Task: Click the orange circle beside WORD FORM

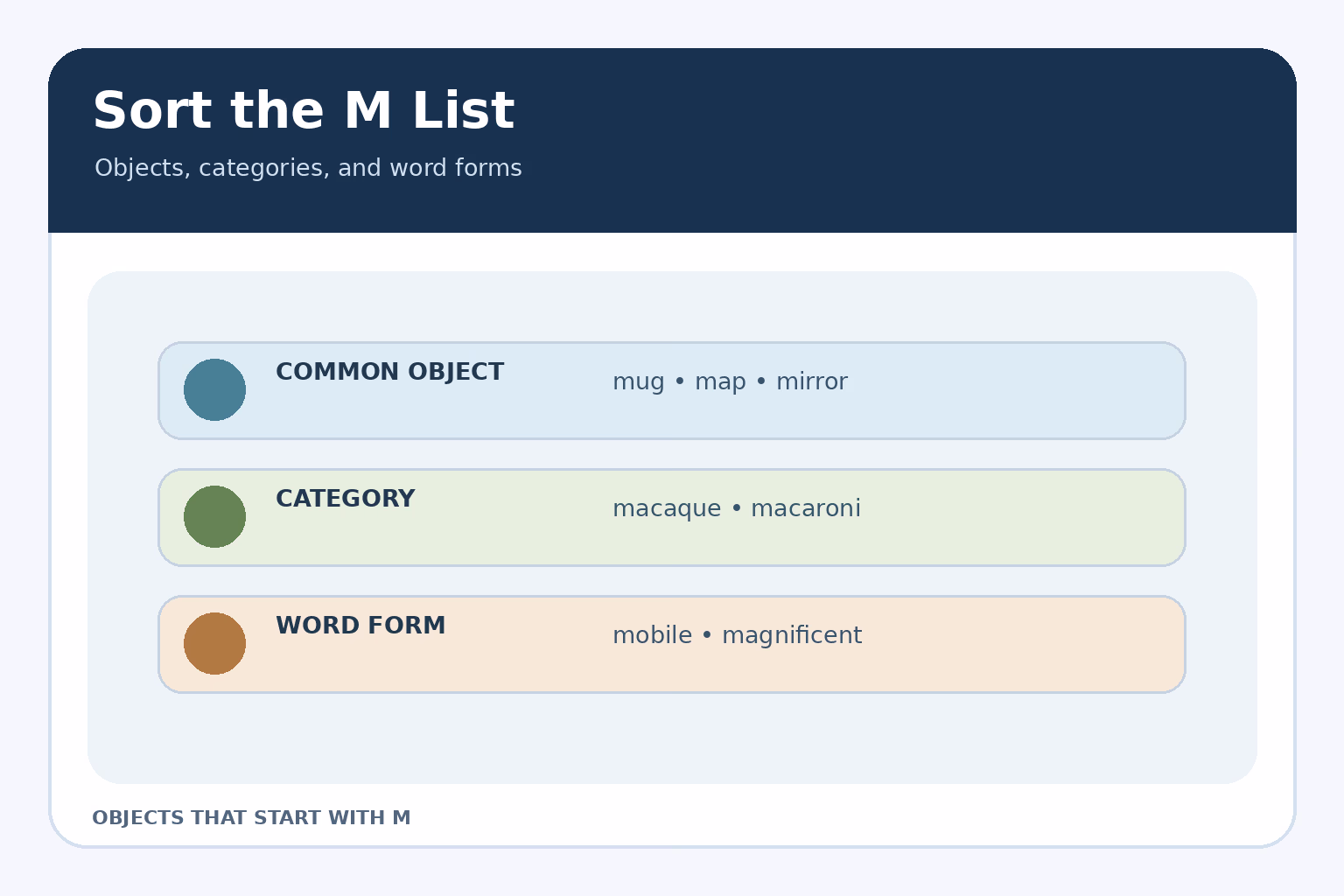Action: tap(214, 643)
